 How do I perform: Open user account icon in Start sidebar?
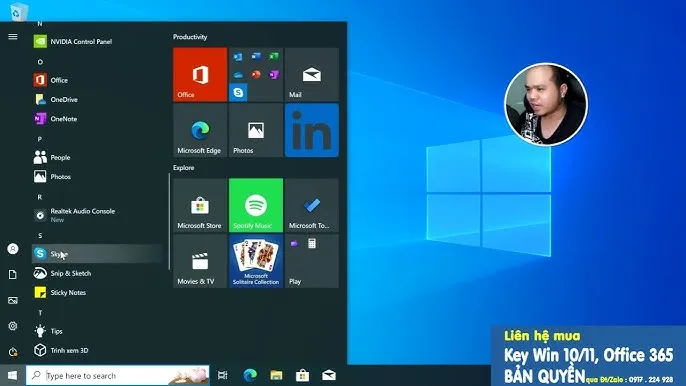[x=13, y=249]
